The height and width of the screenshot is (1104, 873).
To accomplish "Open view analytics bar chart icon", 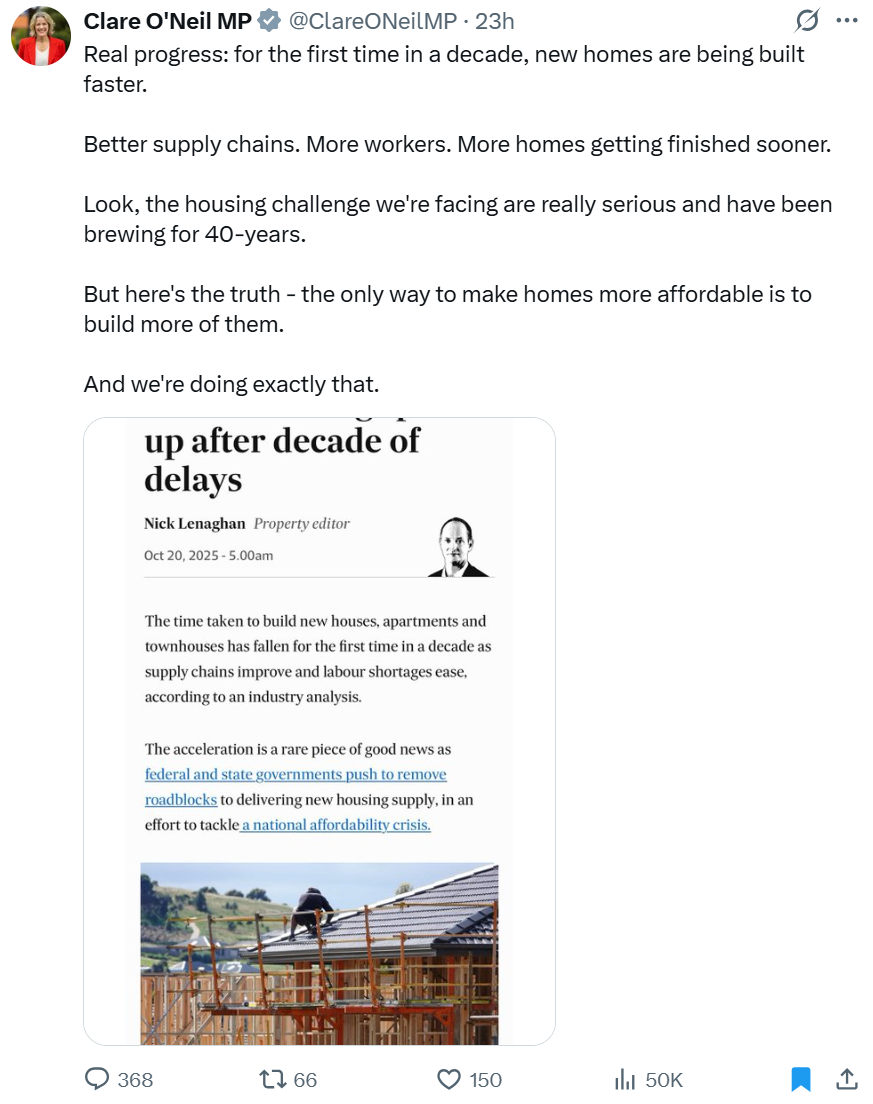I will (625, 1079).
